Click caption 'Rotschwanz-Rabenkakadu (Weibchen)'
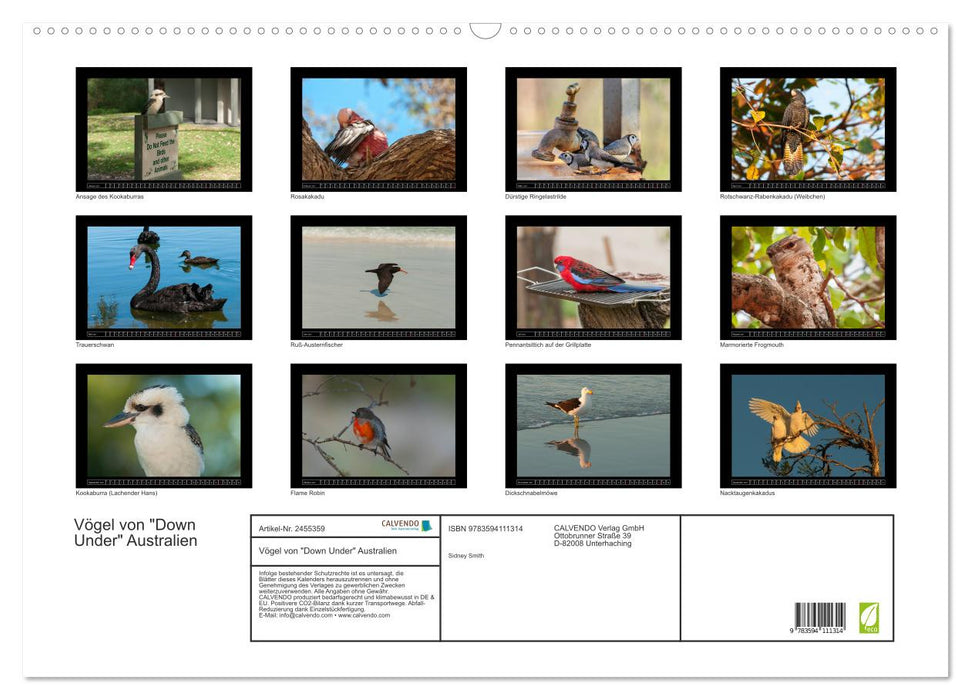971x700 pixels. [x=772, y=196]
